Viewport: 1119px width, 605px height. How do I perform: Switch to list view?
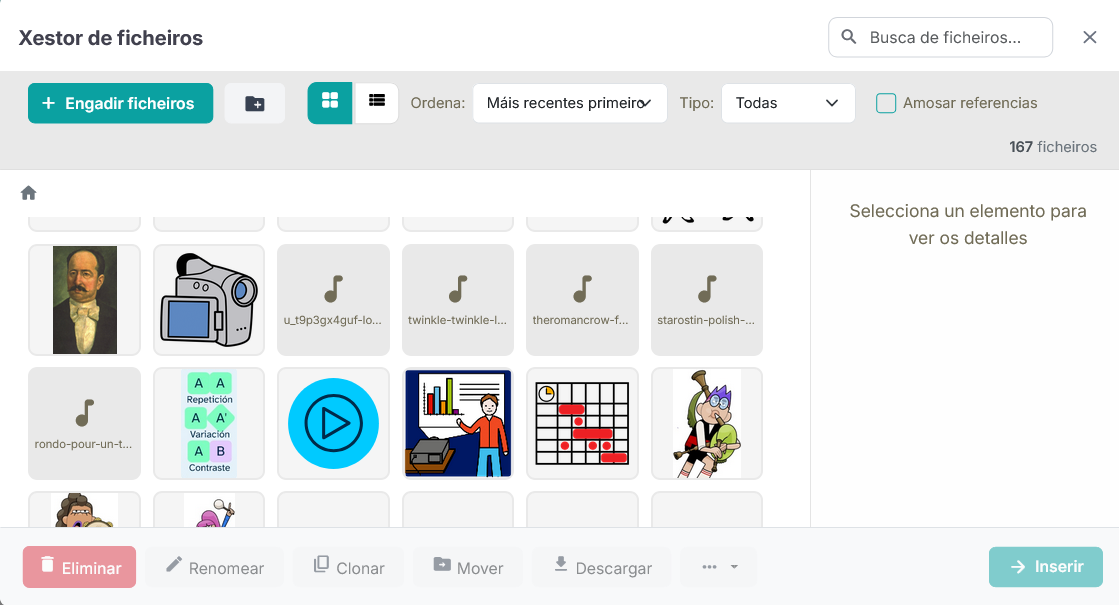[376, 103]
